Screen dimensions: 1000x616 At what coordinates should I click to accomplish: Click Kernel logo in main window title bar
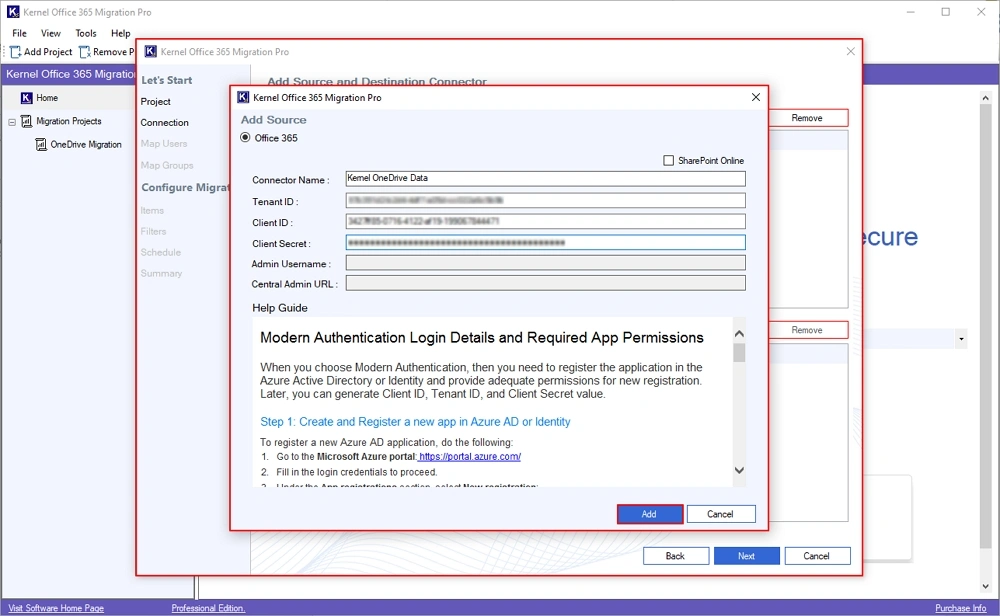(13, 11)
